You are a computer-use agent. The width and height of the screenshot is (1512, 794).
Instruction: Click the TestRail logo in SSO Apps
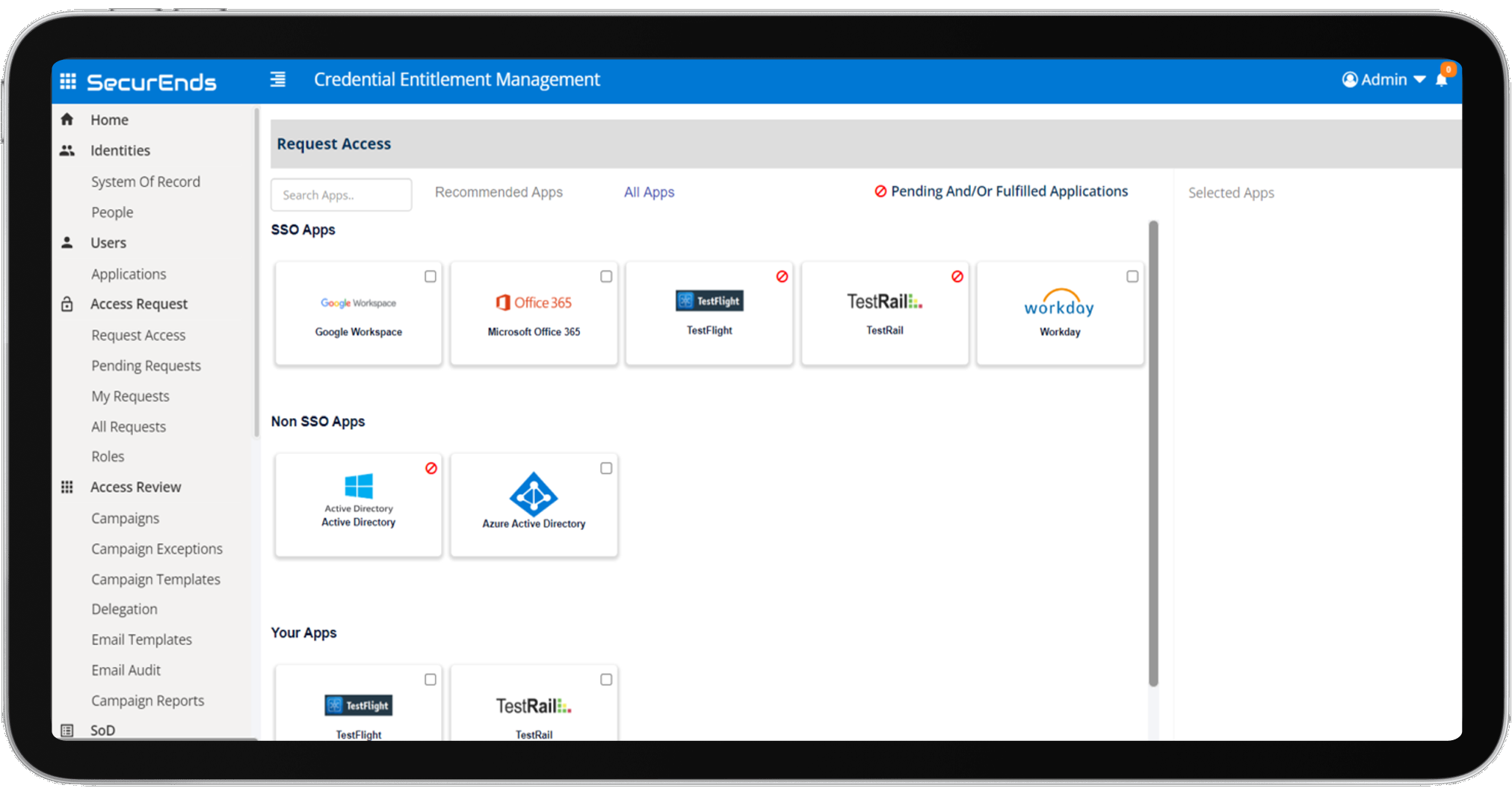[x=885, y=301]
